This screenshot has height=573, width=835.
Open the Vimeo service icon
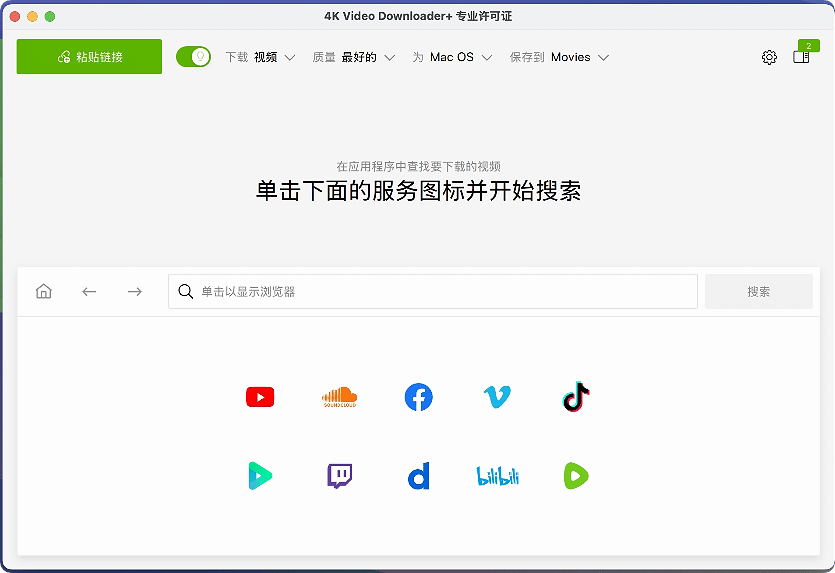tap(497, 397)
